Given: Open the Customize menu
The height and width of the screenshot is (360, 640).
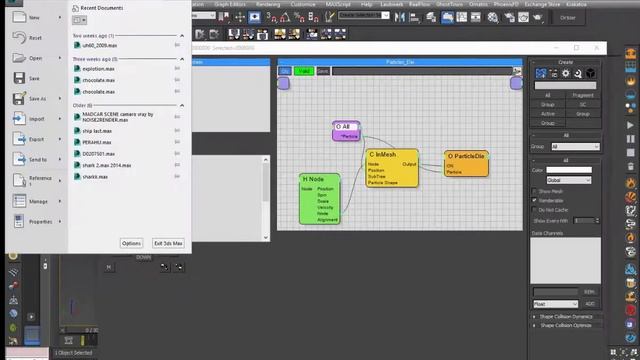Looking at the screenshot, I should pos(303,4).
